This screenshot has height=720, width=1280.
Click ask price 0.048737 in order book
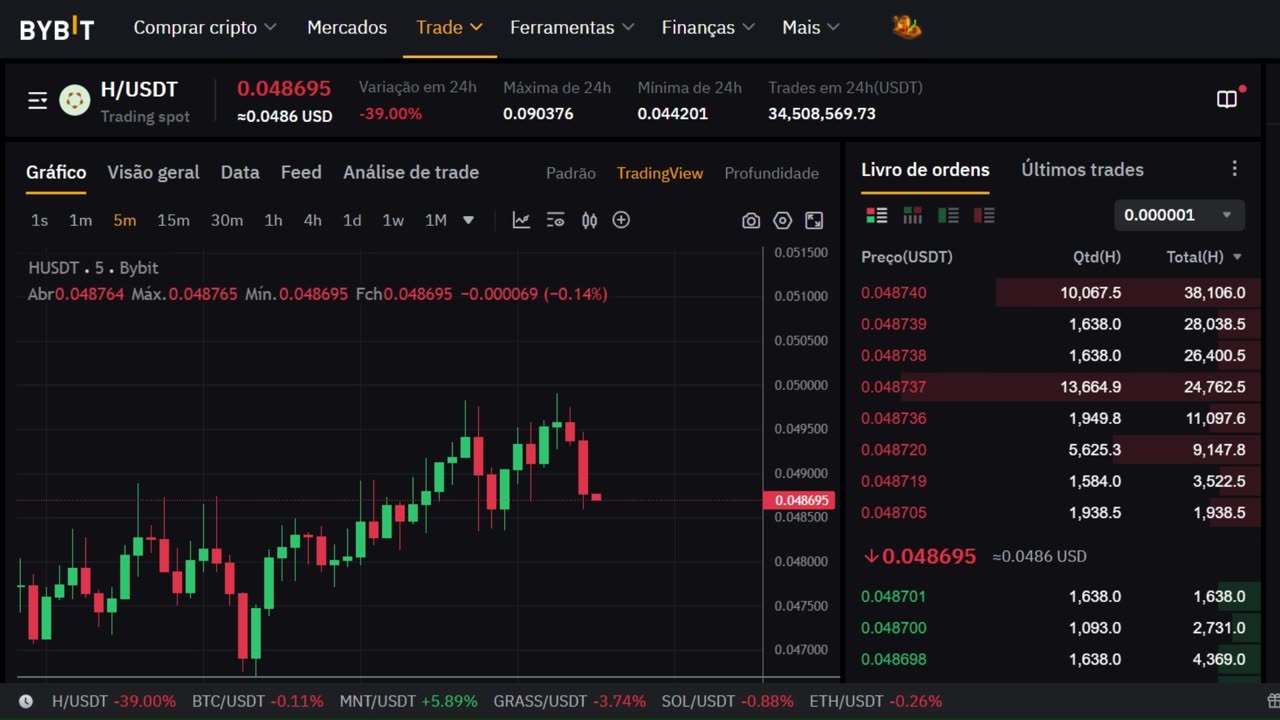click(894, 387)
